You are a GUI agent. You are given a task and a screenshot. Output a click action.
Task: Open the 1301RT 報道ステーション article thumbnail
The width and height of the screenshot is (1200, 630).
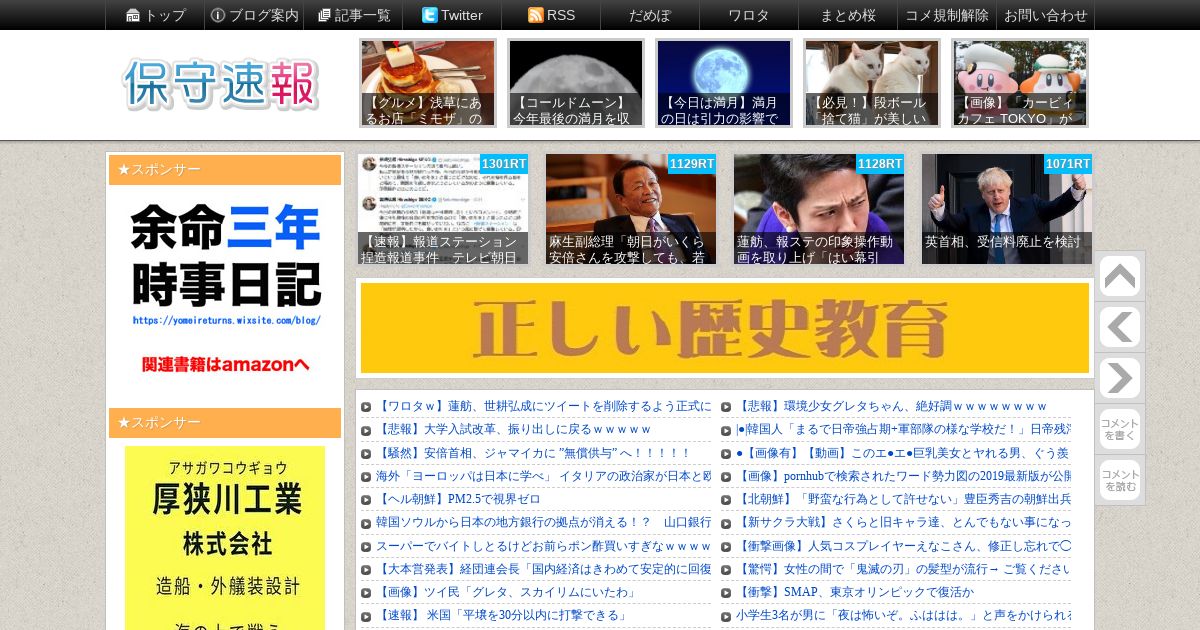[443, 209]
